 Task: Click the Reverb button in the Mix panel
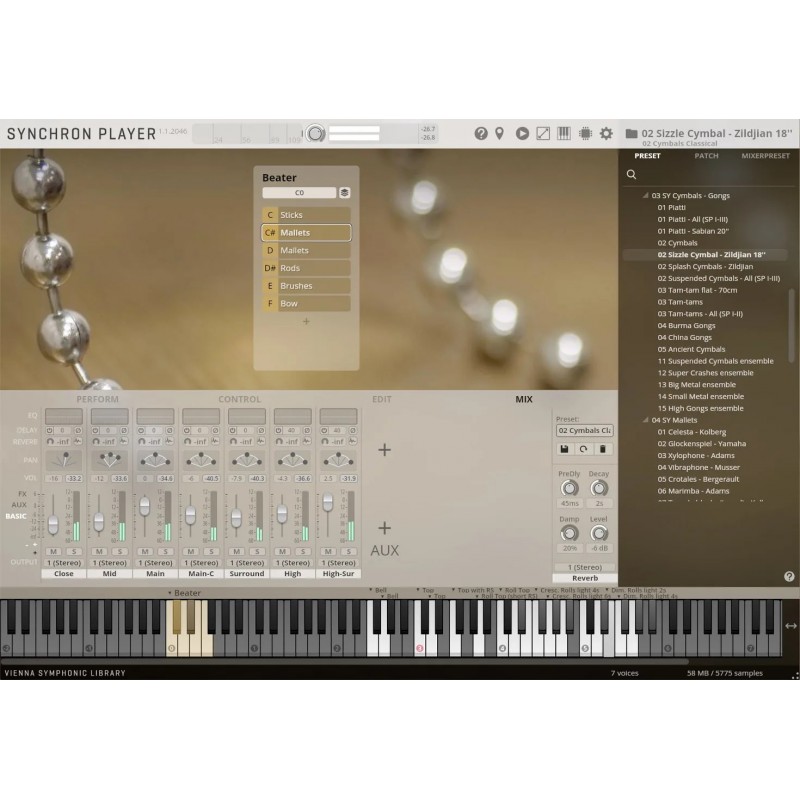(584, 578)
